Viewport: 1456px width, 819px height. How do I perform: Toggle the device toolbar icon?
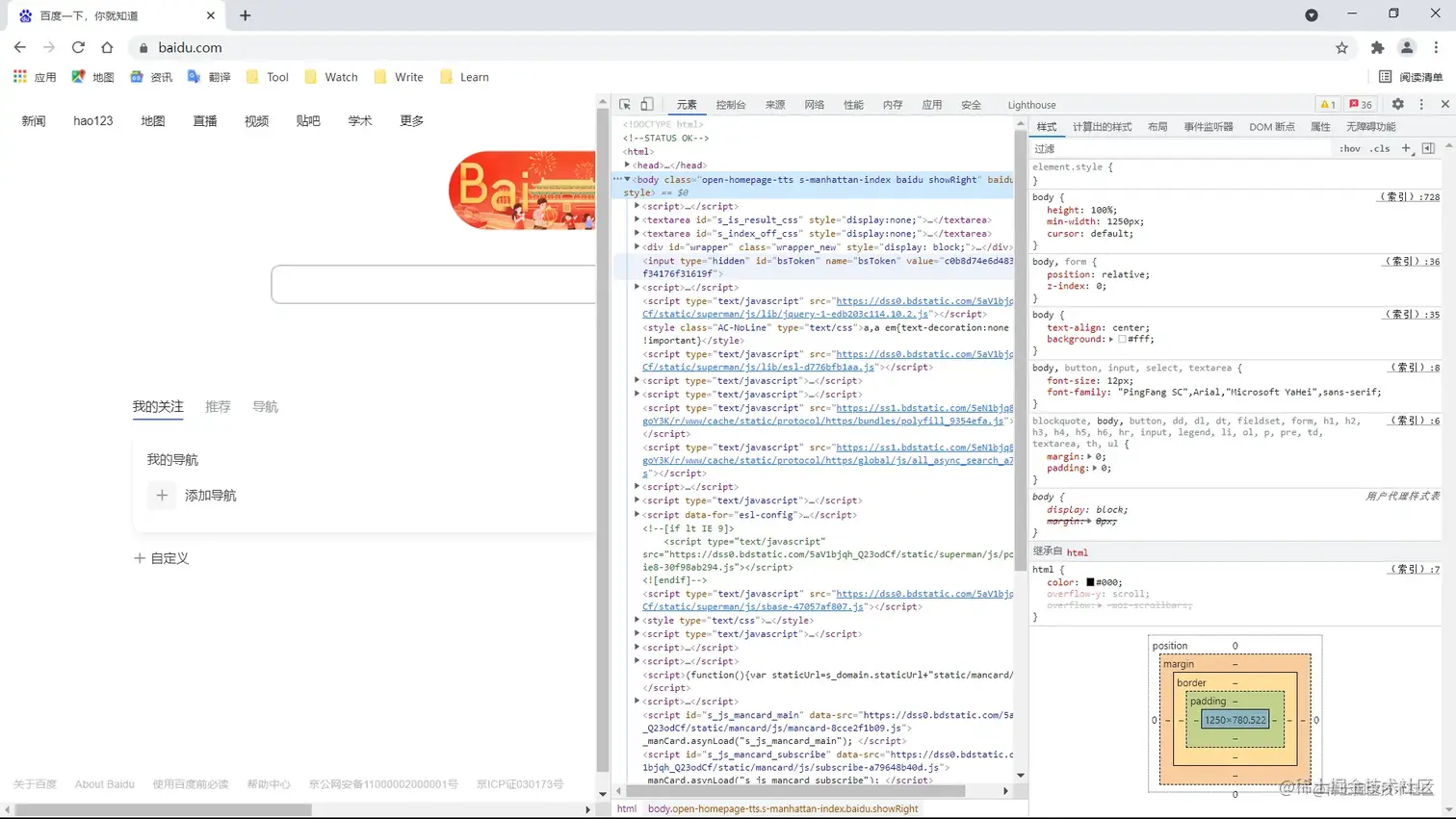(x=647, y=105)
